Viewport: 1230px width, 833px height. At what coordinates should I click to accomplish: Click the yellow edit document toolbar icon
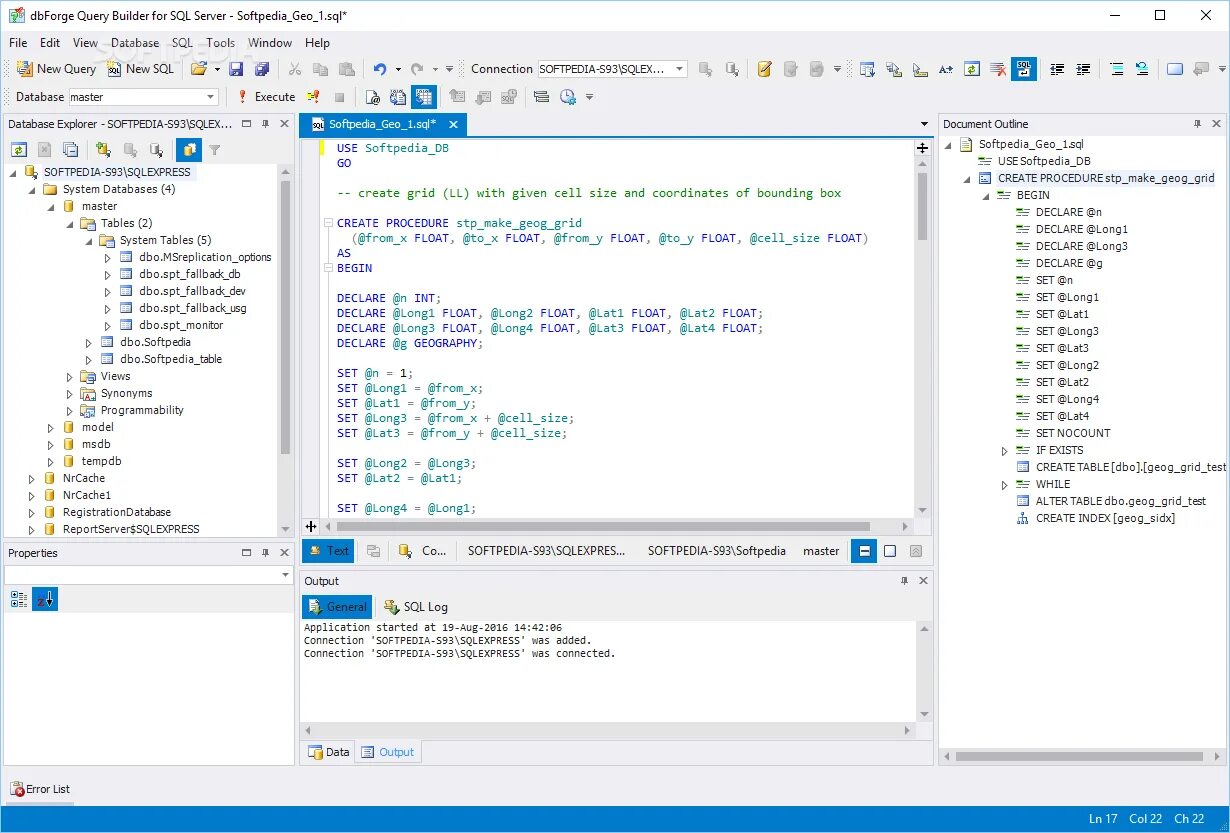pyautogui.click(x=765, y=69)
